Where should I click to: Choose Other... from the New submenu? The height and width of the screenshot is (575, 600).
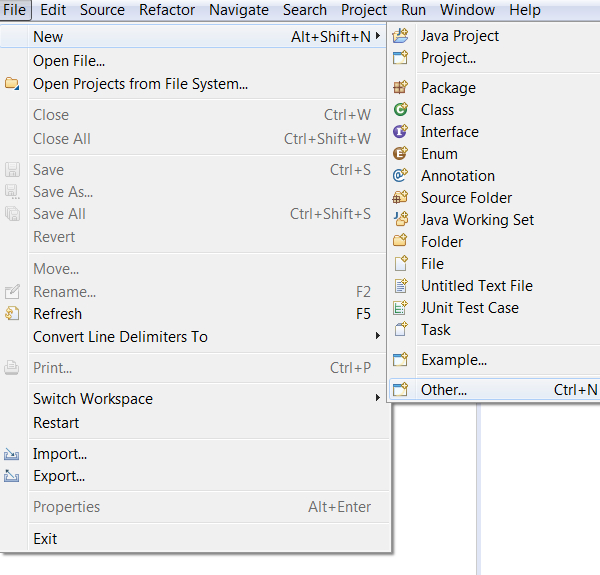click(x=444, y=390)
